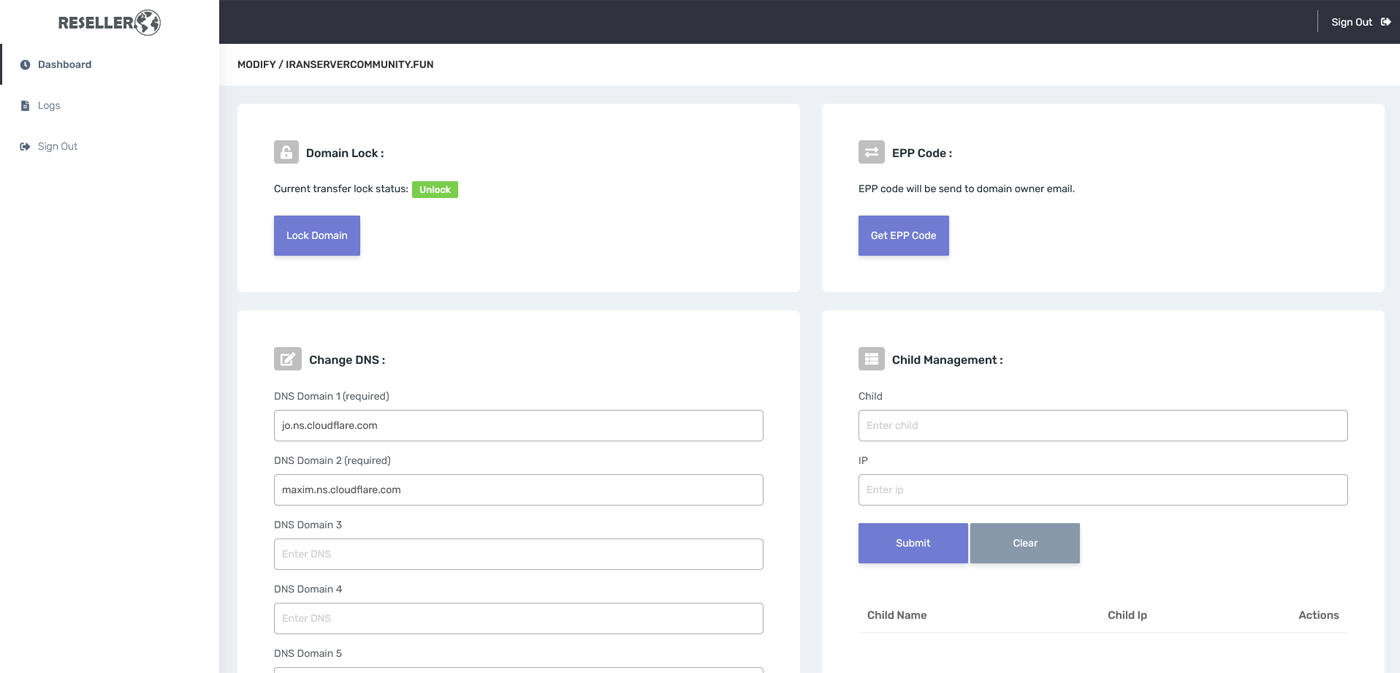
Task: Request the code with Get EPP Code
Action: tap(903, 236)
